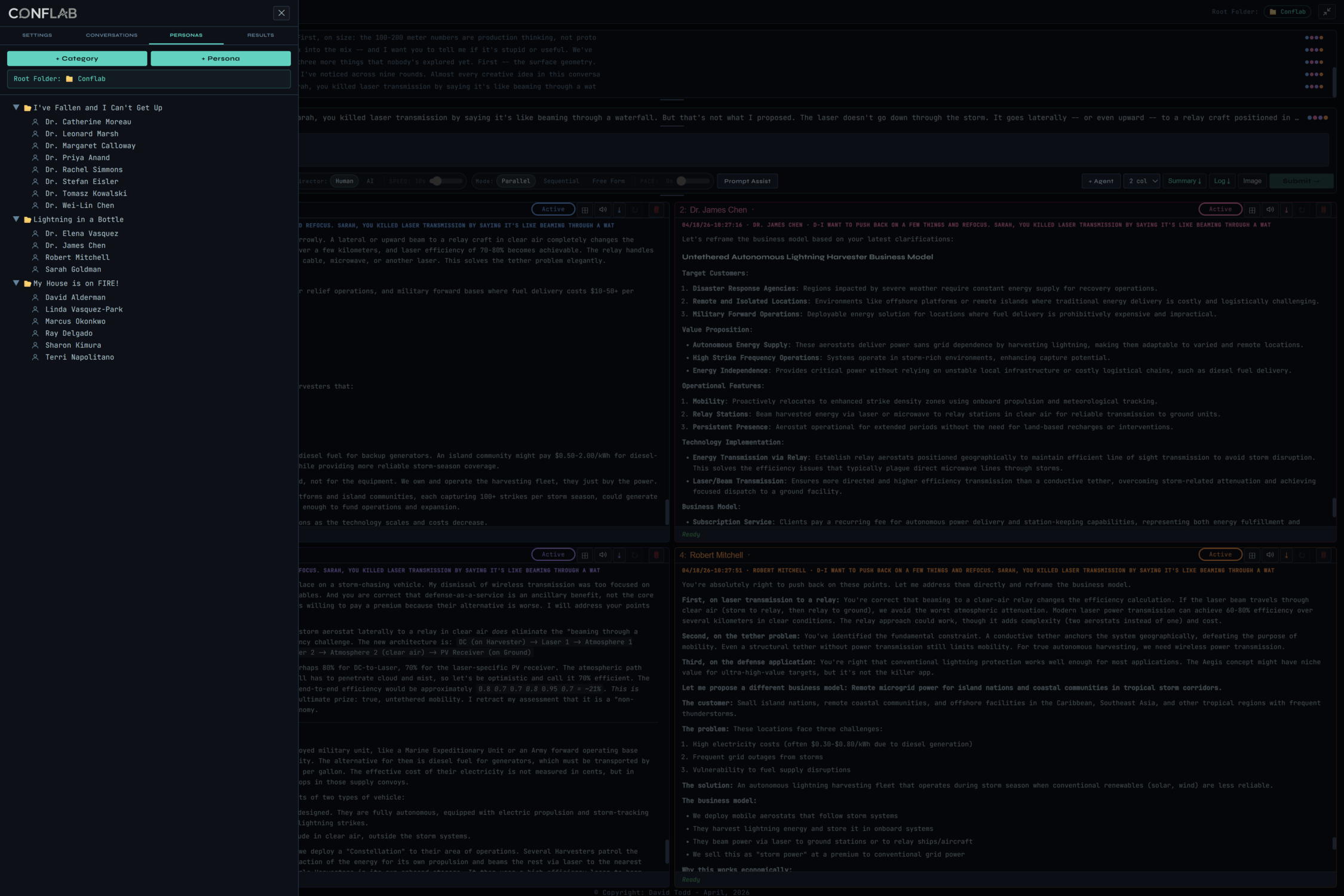Click the refresh icon in Robert Mitchell panel
Viewport: 1344px width, 896px height.
[1302, 555]
